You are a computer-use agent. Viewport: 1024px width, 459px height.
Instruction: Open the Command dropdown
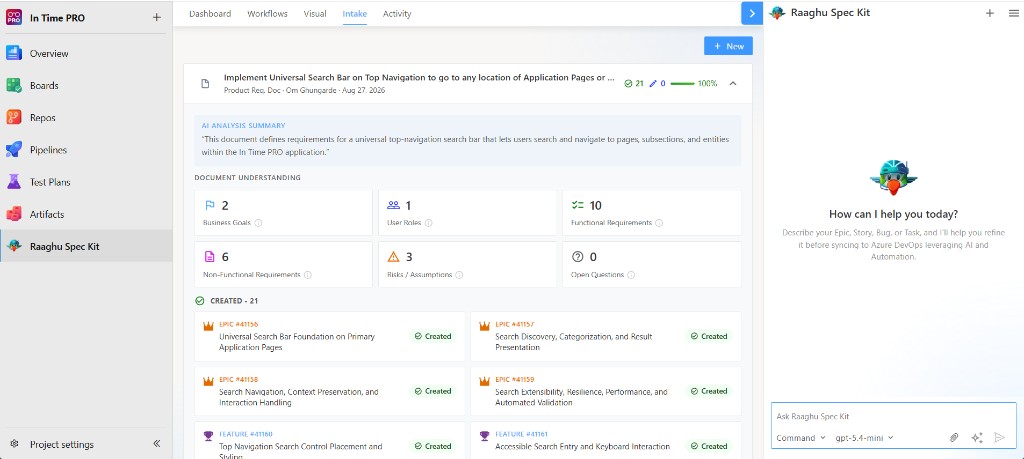pyautogui.click(x=801, y=438)
